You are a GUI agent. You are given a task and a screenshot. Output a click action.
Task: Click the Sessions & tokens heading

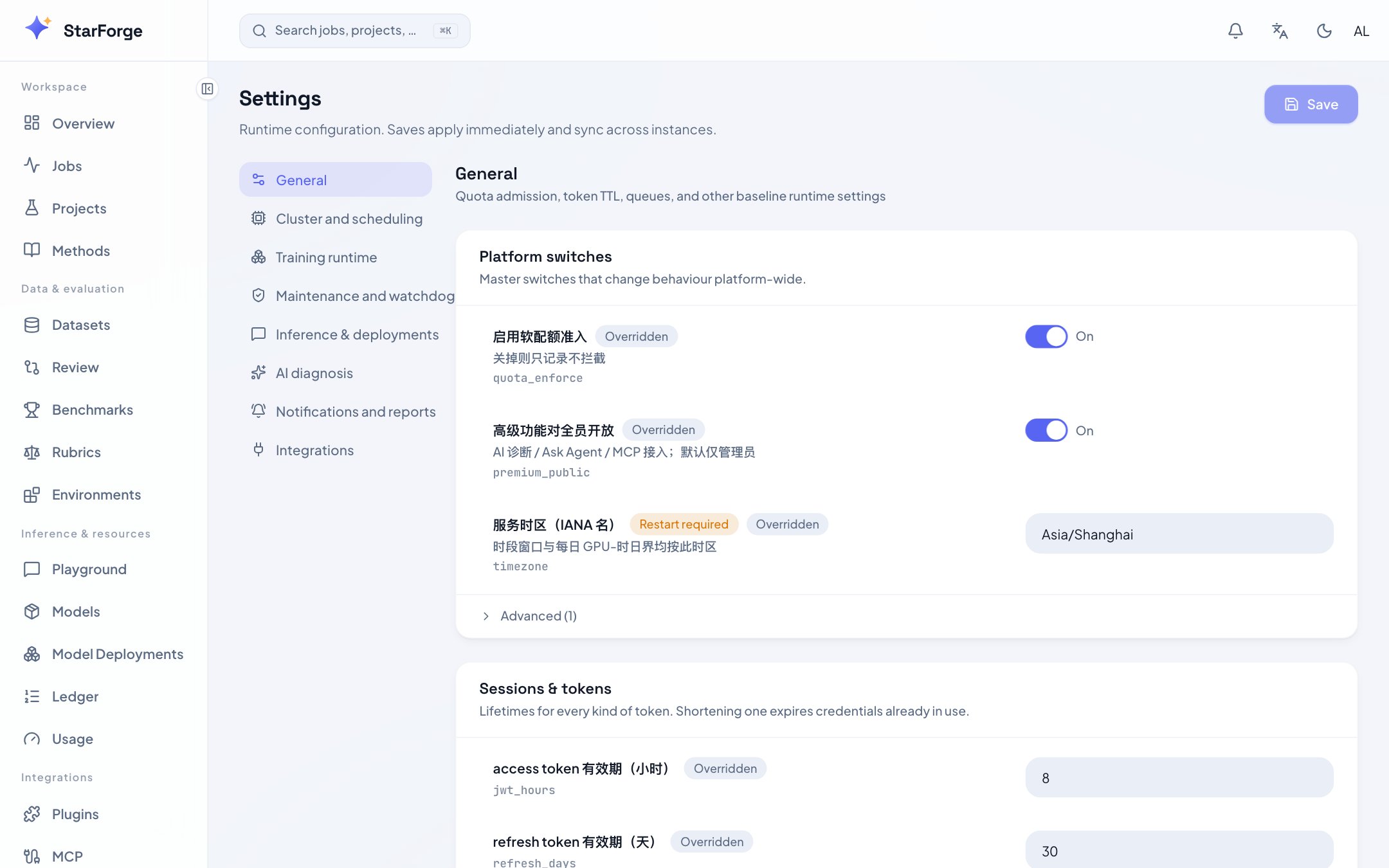tap(545, 688)
